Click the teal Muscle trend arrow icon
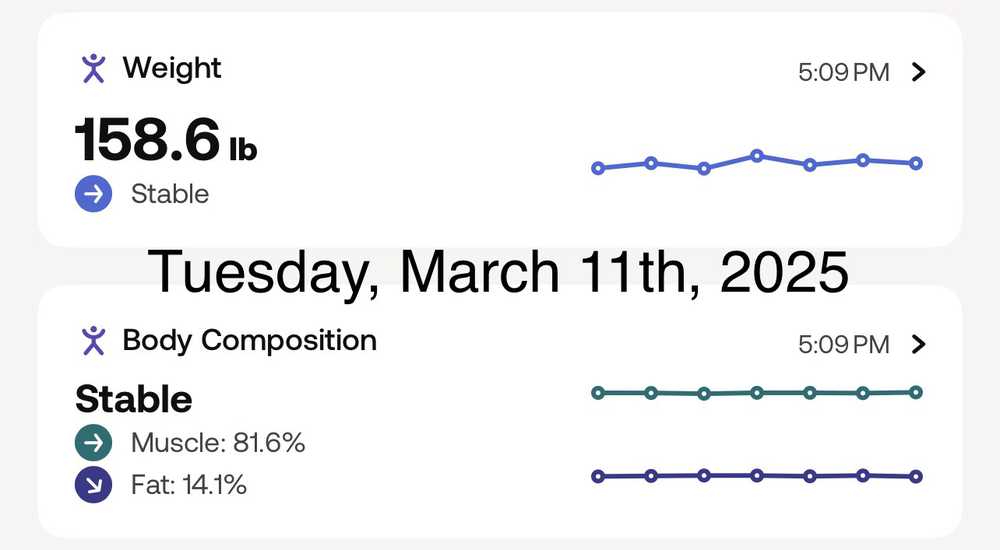Screen dimensions: 1000x550 tap(93, 443)
